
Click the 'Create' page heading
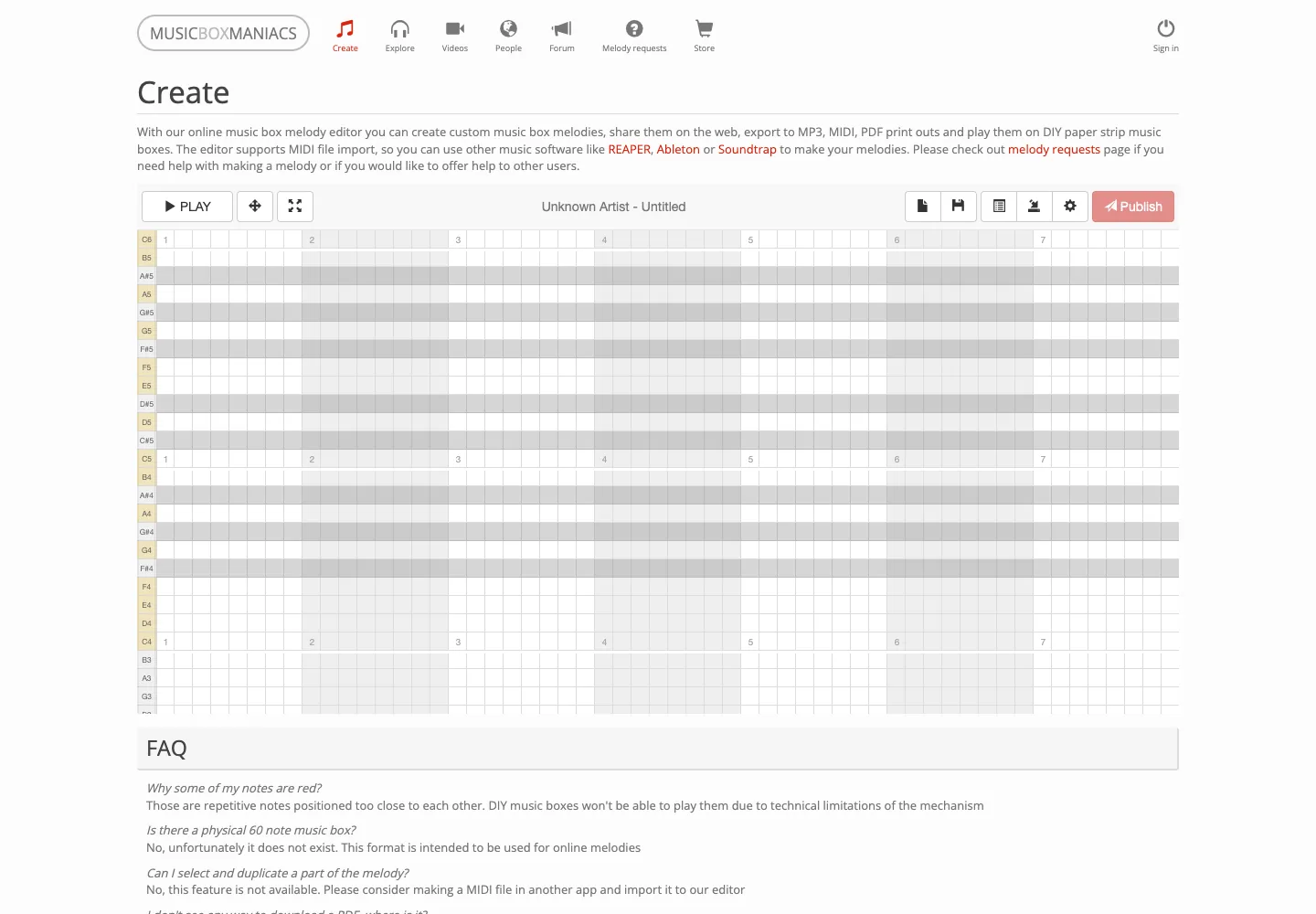click(183, 92)
